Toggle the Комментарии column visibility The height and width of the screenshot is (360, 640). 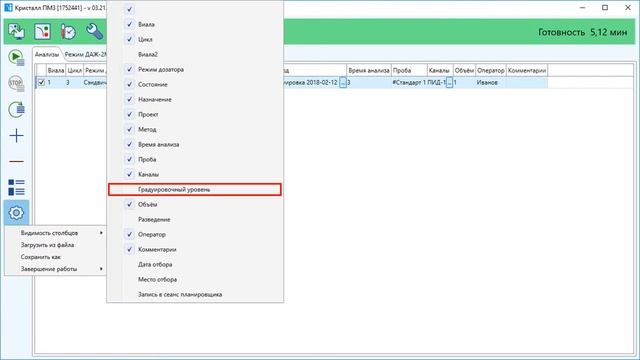point(195,249)
